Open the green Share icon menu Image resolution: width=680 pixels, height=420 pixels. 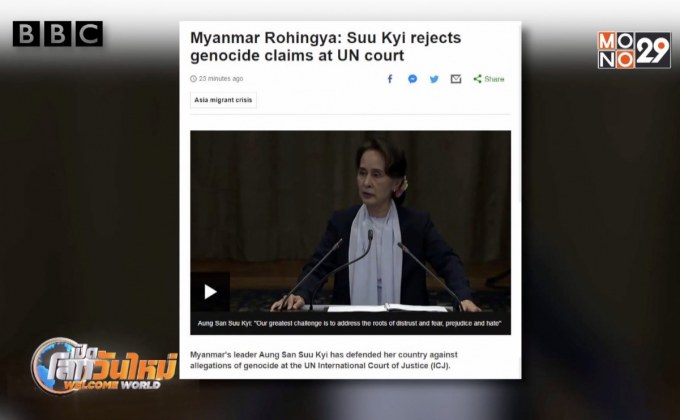tap(477, 79)
